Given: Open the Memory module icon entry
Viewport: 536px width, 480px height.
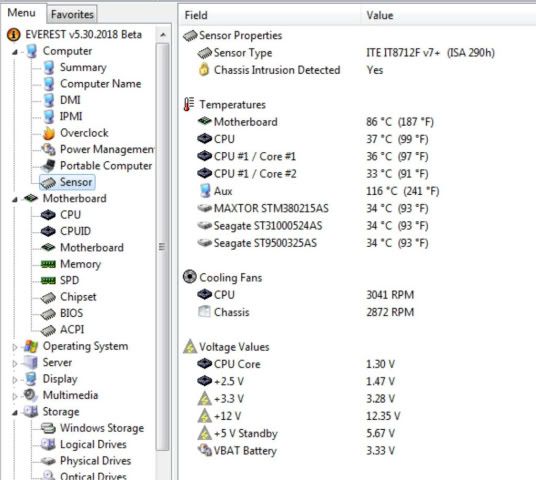Looking at the screenshot, I should pos(48,264).
